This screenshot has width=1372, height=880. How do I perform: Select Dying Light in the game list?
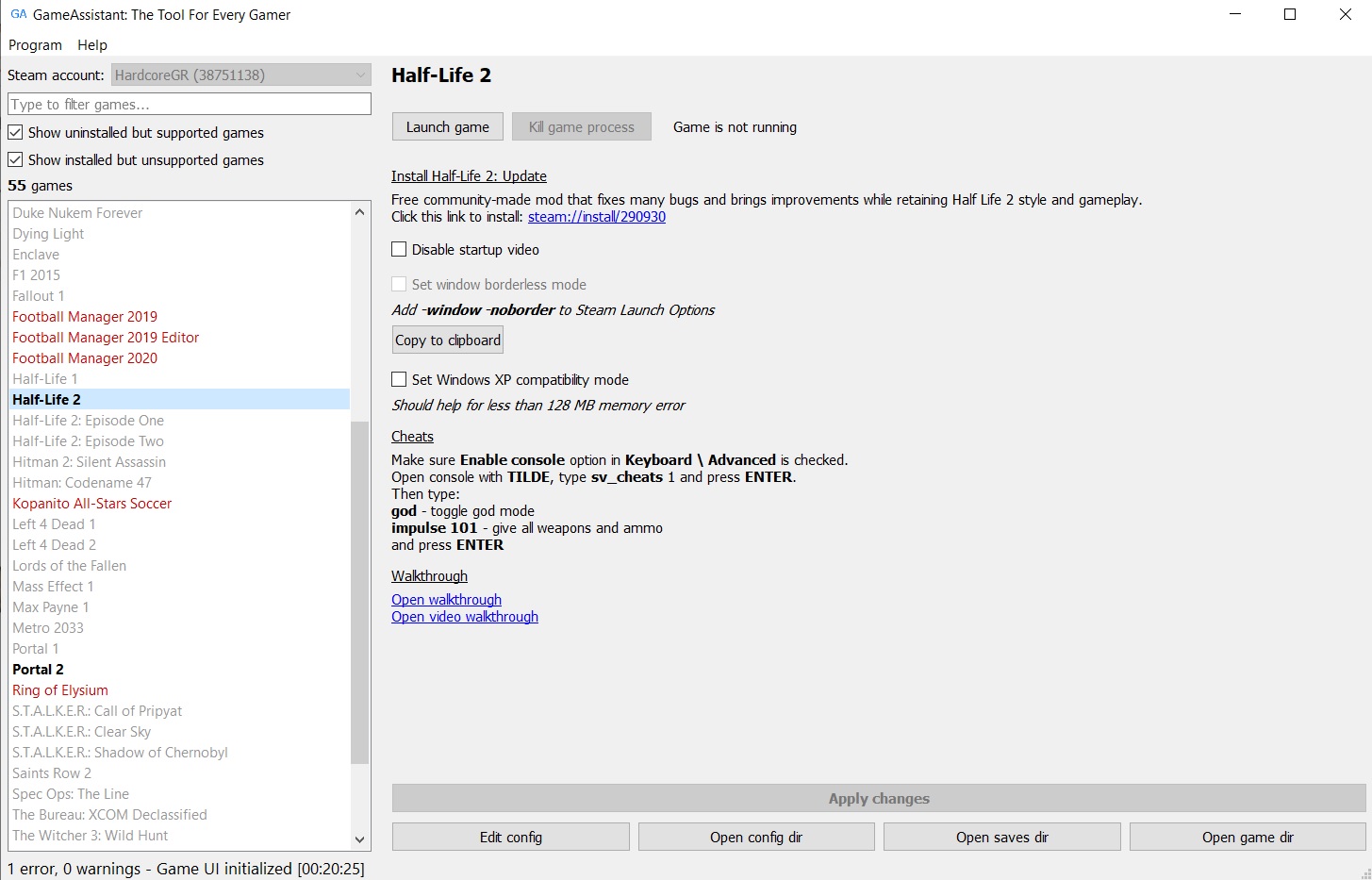click(x=179, y=234)
